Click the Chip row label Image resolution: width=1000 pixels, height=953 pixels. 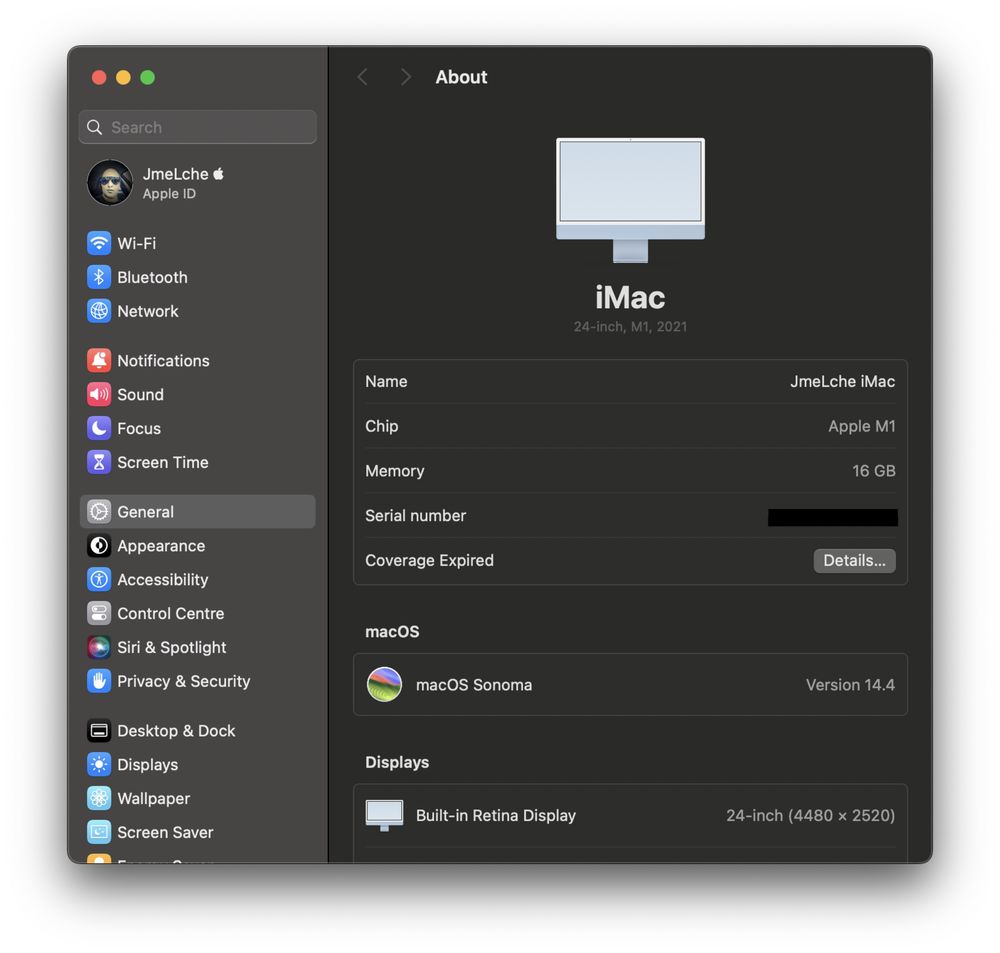pyautogui.click(x=381, y=426)
